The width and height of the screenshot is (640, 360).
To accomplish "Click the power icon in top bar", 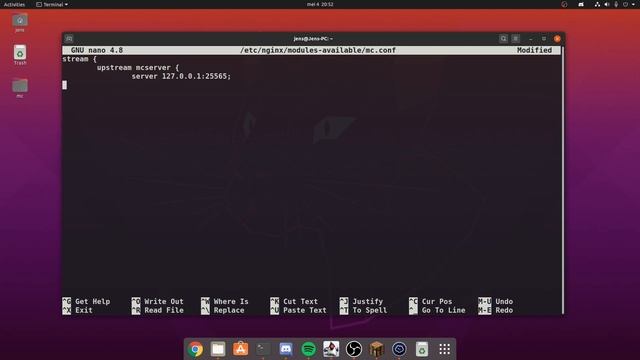I will (625, 4).
